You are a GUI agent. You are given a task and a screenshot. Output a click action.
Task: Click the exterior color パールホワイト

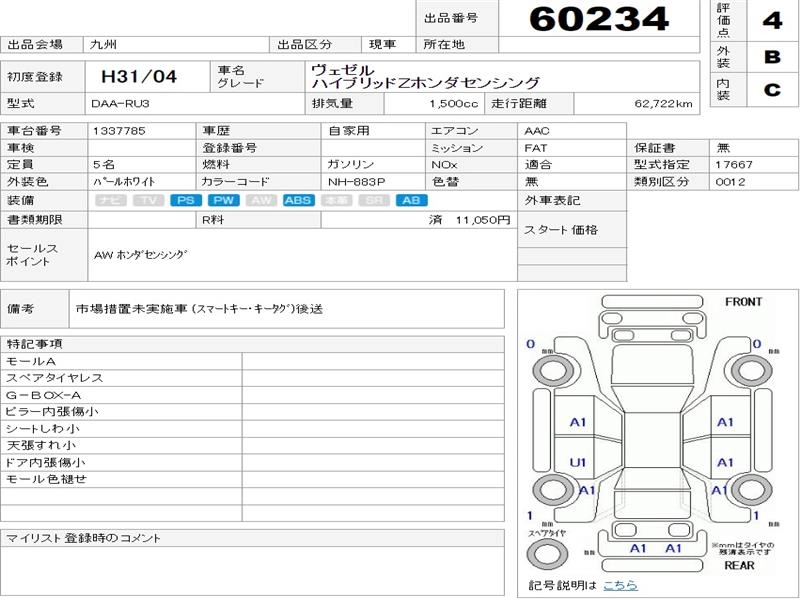(124, 182)
